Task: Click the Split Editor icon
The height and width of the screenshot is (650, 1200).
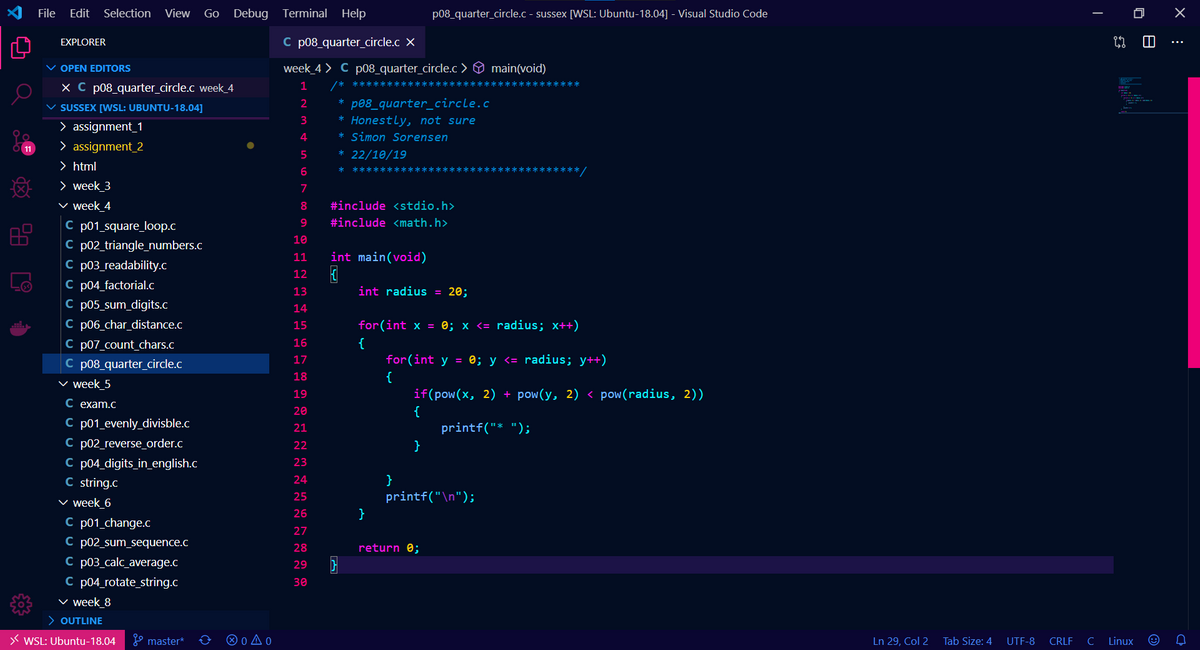Action: tap(1149, 42)
